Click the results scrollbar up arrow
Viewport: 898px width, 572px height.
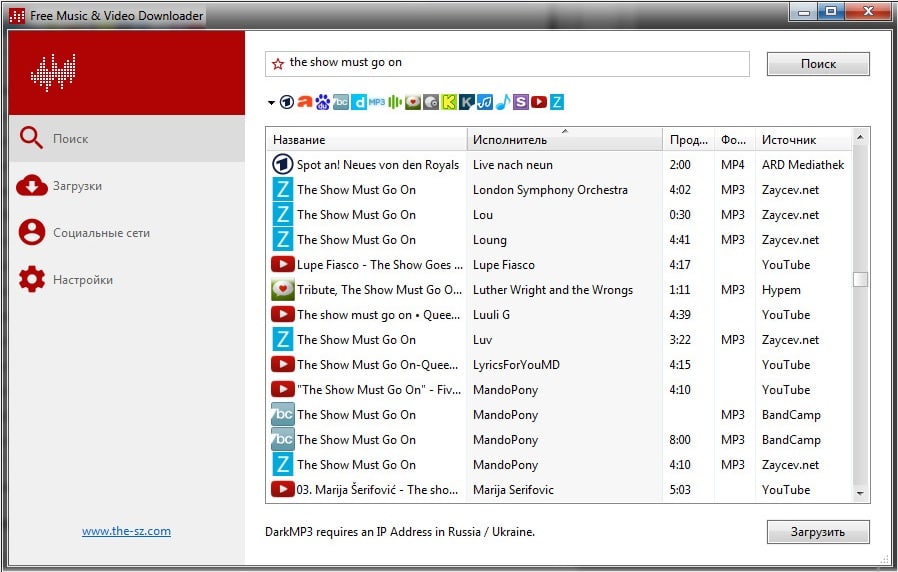pyautogui.click(x=860, y=137)
